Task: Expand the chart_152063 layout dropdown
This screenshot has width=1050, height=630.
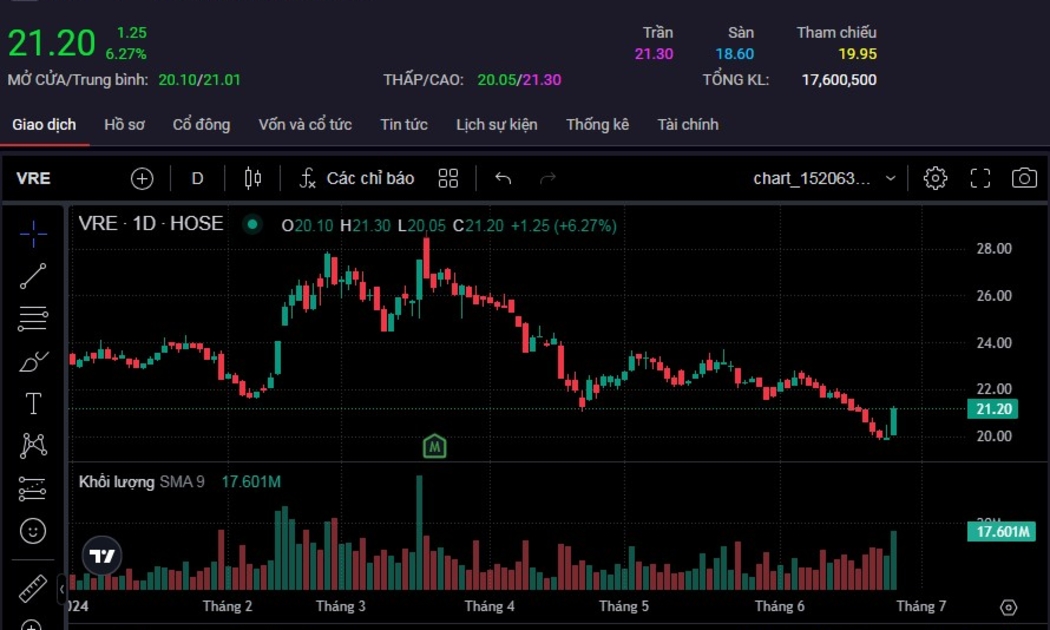Action: pyautogui.click(x=890, y=178)
